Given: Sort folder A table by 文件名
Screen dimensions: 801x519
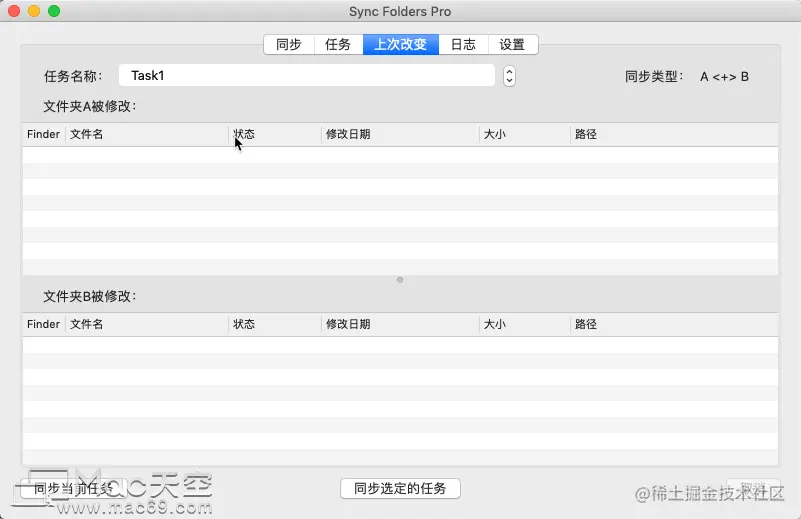Looking at the screenshot, I should (147, 134).
